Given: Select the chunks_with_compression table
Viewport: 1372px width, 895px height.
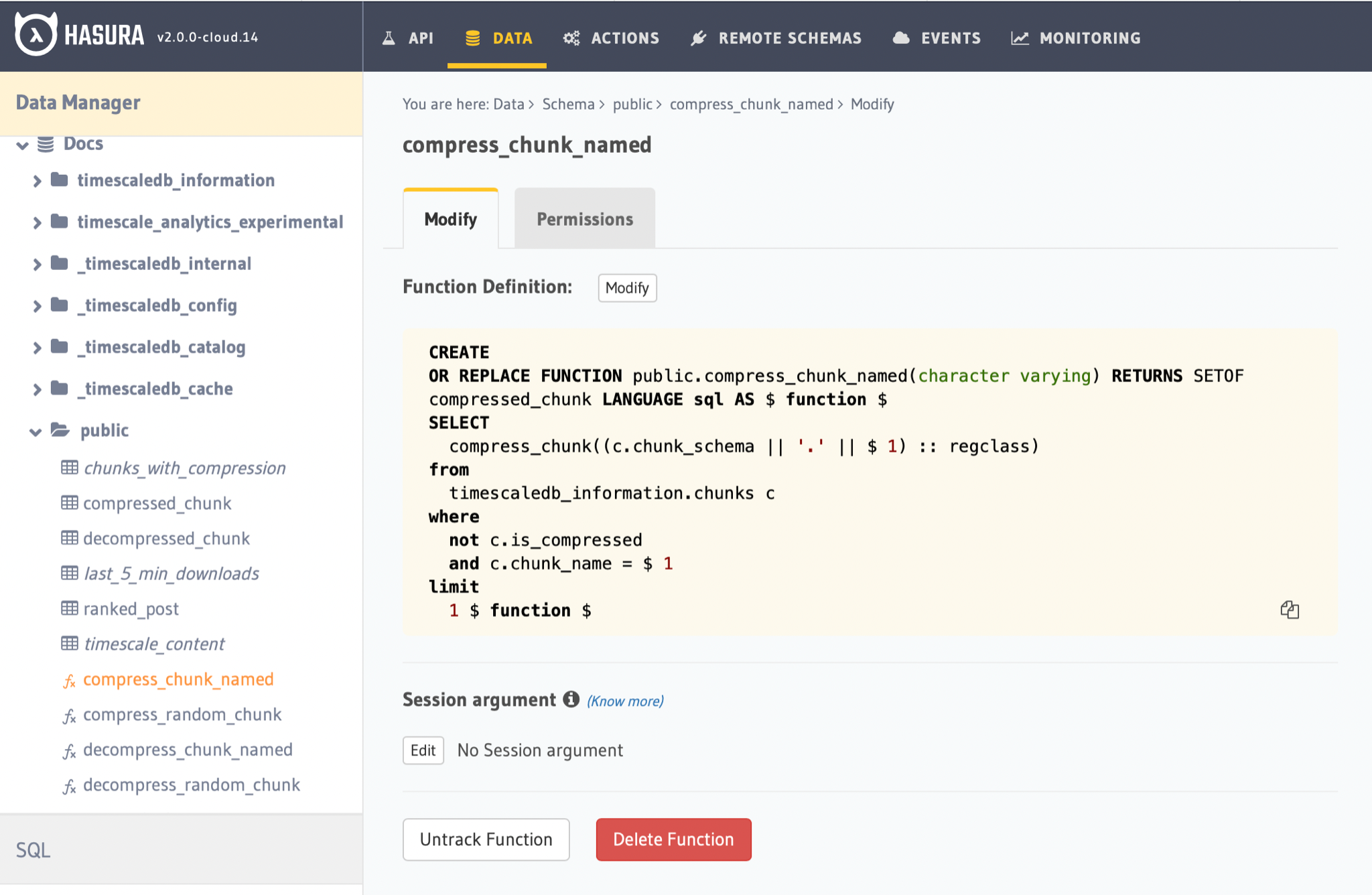Looking at the screenshot, I should pos(184,468).
